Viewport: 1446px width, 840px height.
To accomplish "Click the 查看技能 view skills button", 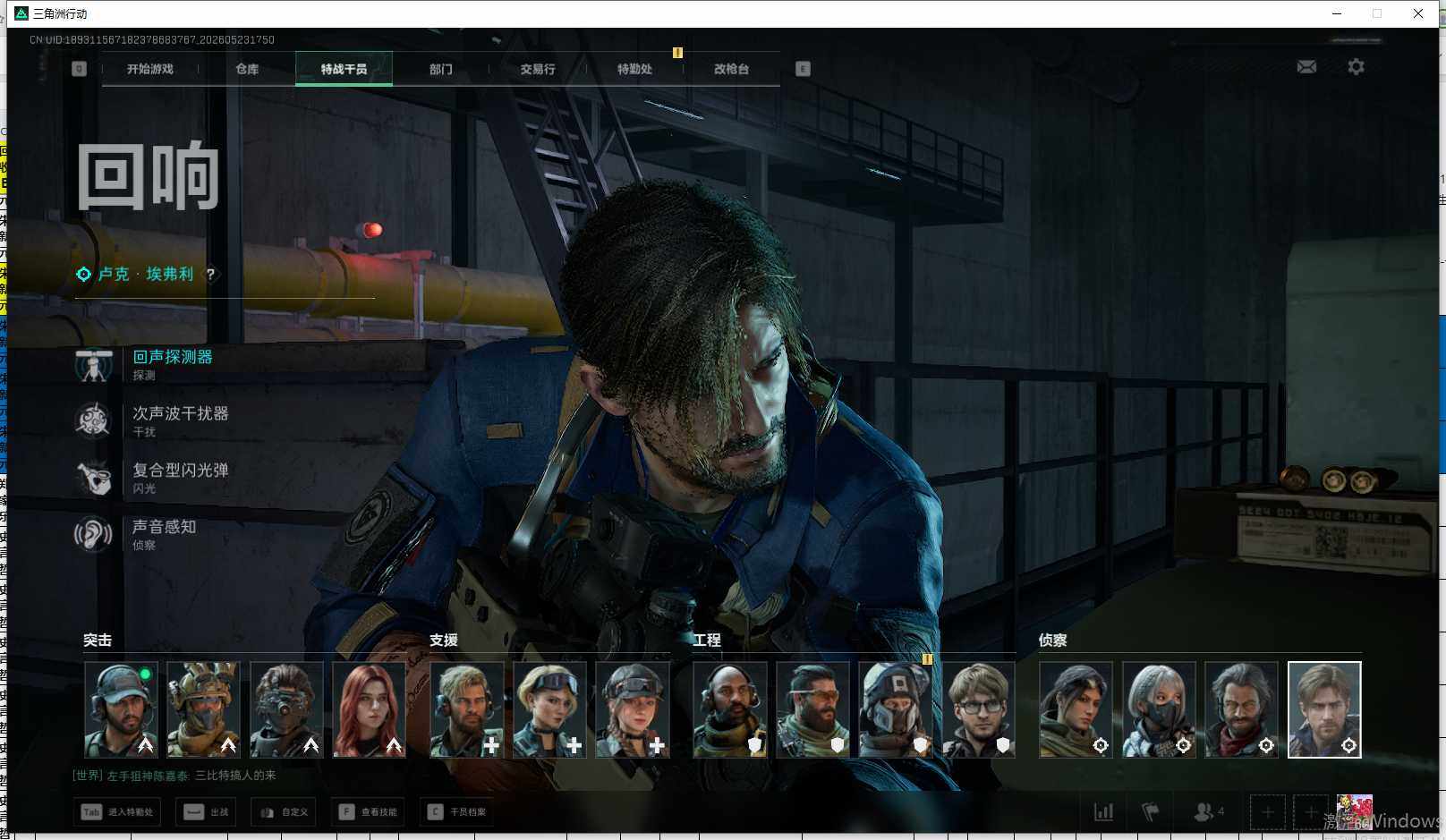I will (x=368, y=812).
